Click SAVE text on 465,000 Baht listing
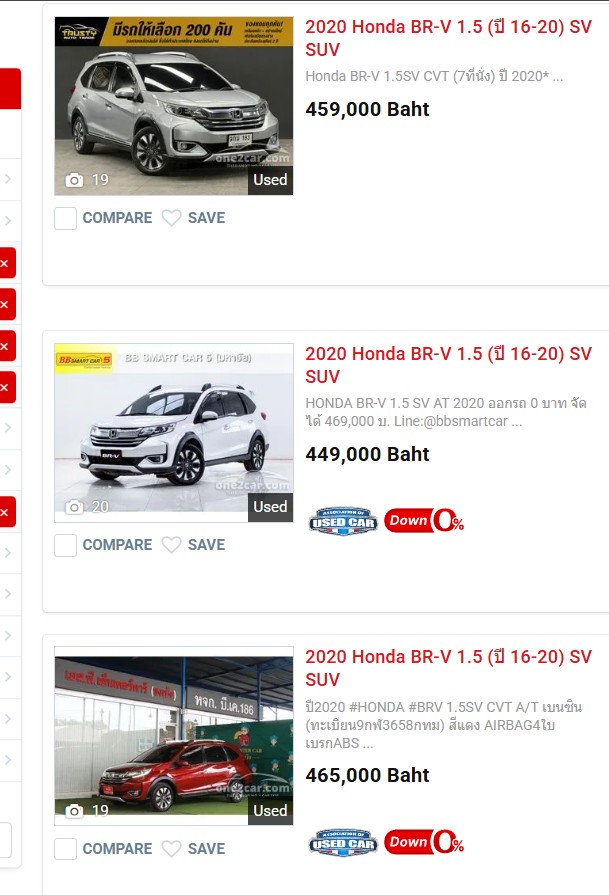Viewport: 609px width, 895px height. coord(206,849)
